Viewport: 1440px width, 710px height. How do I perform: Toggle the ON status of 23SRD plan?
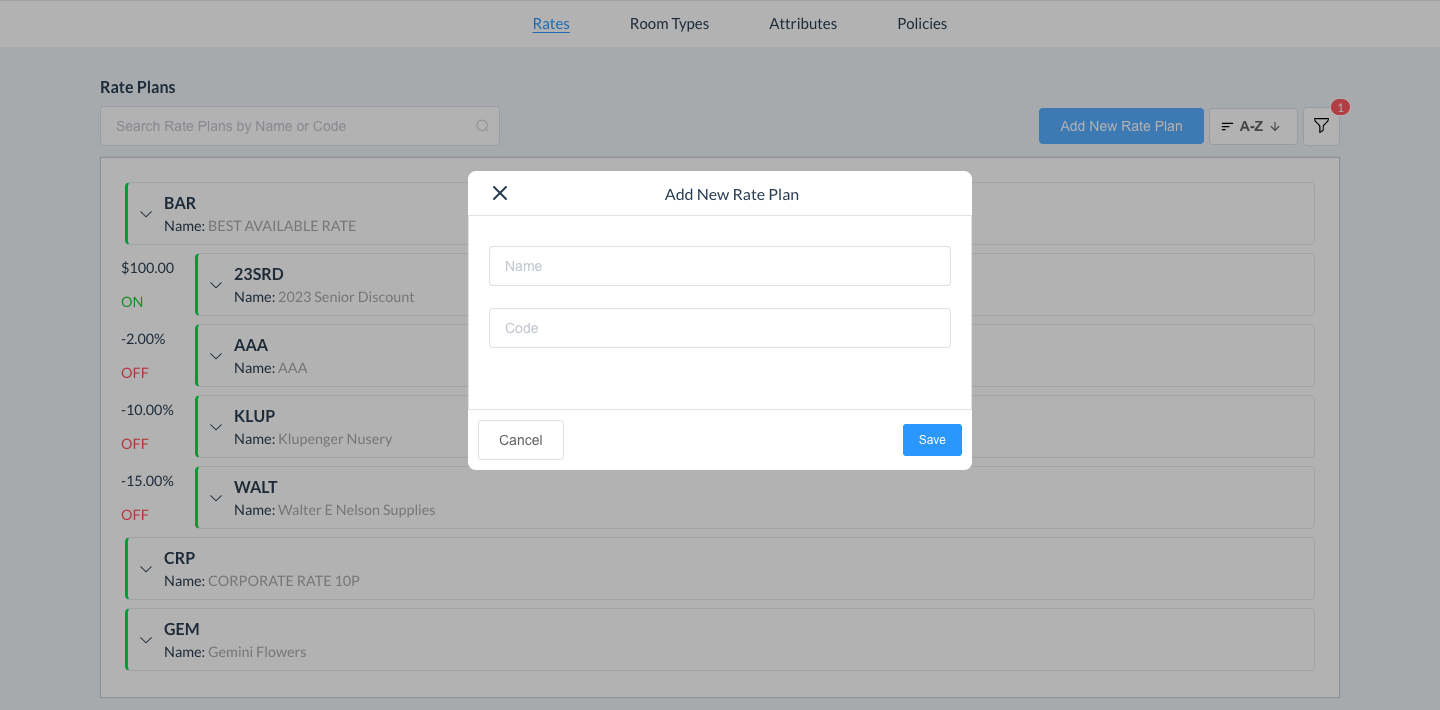[131, 301]
